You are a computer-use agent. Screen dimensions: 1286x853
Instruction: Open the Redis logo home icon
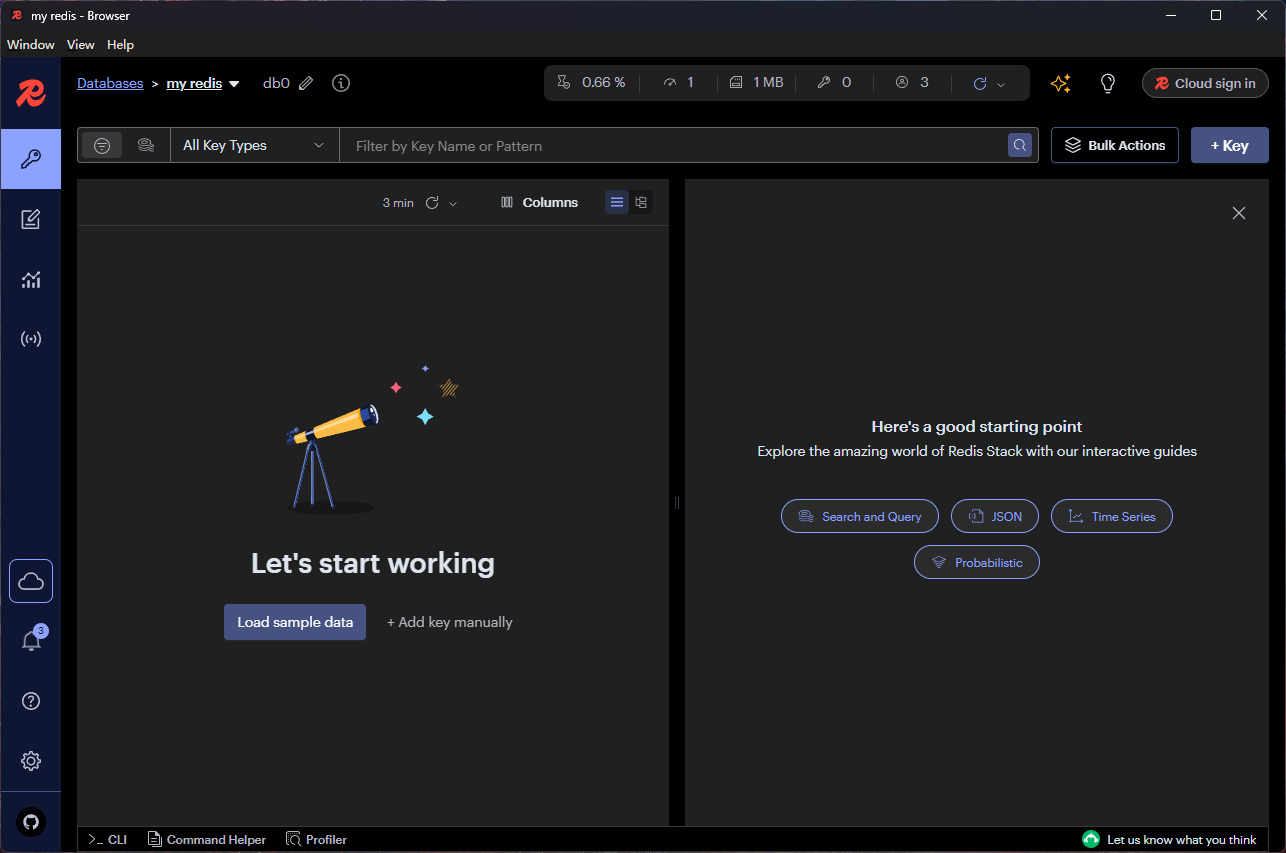31,94
